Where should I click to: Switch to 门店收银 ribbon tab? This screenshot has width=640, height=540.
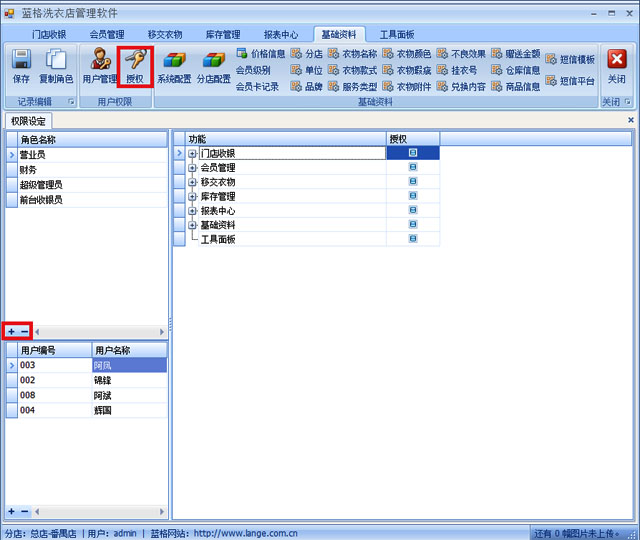[x=49, y=35]
